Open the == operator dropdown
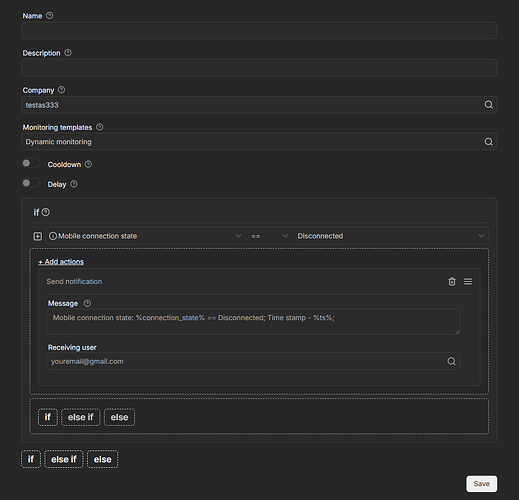 269,236
